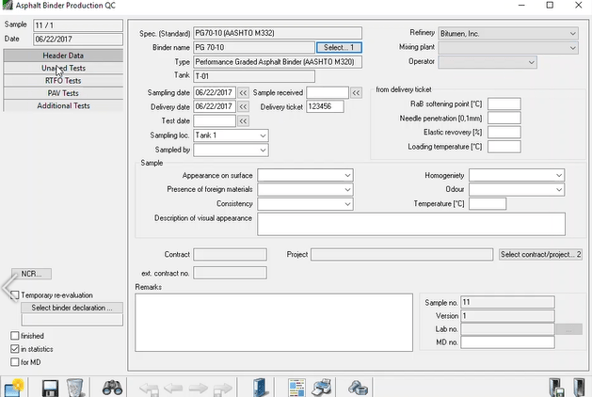Click the Remarks text area

(274, 323)
